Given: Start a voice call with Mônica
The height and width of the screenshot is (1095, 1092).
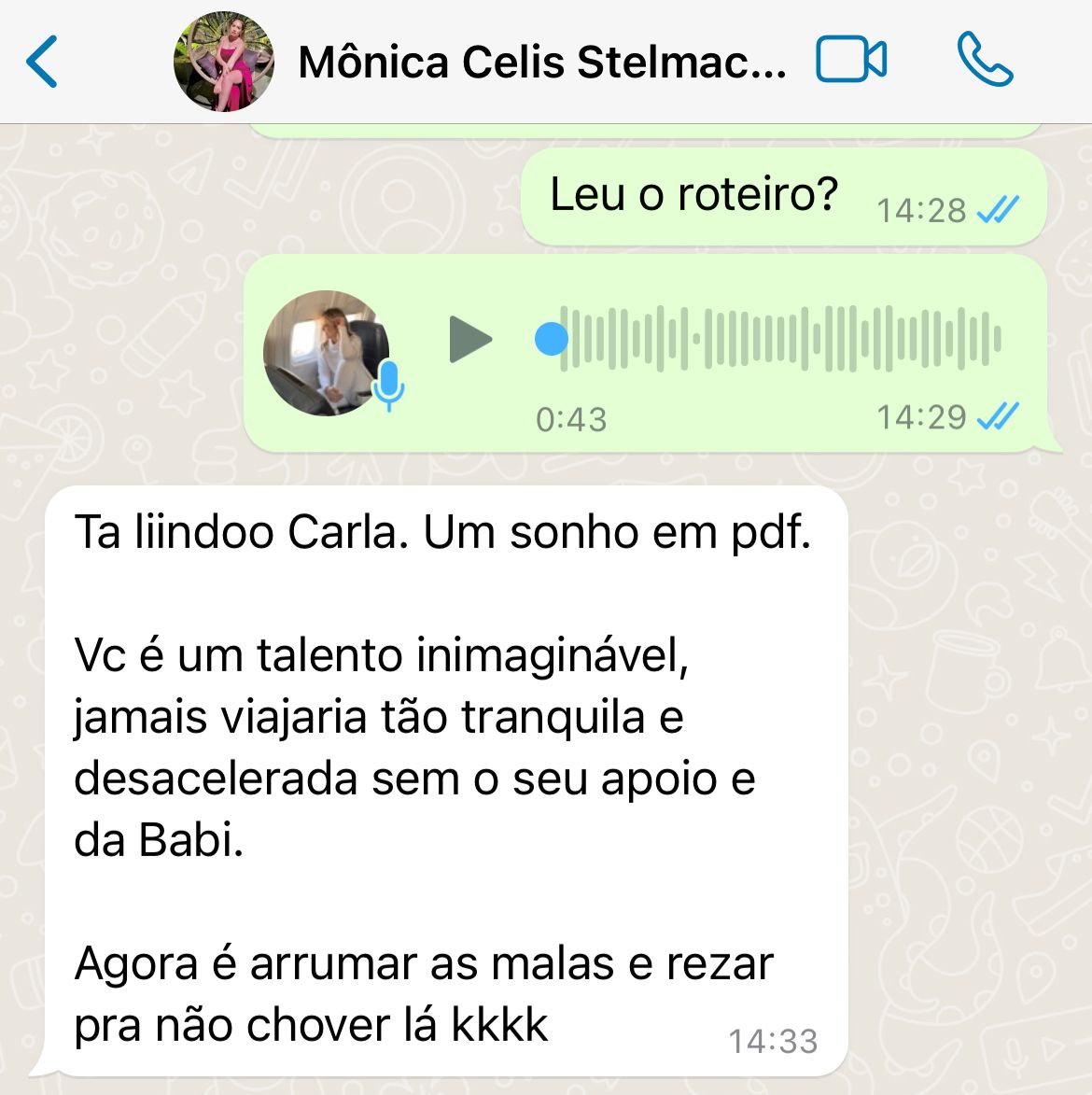Looking at the screenshot, I should [x=986, y=60].
